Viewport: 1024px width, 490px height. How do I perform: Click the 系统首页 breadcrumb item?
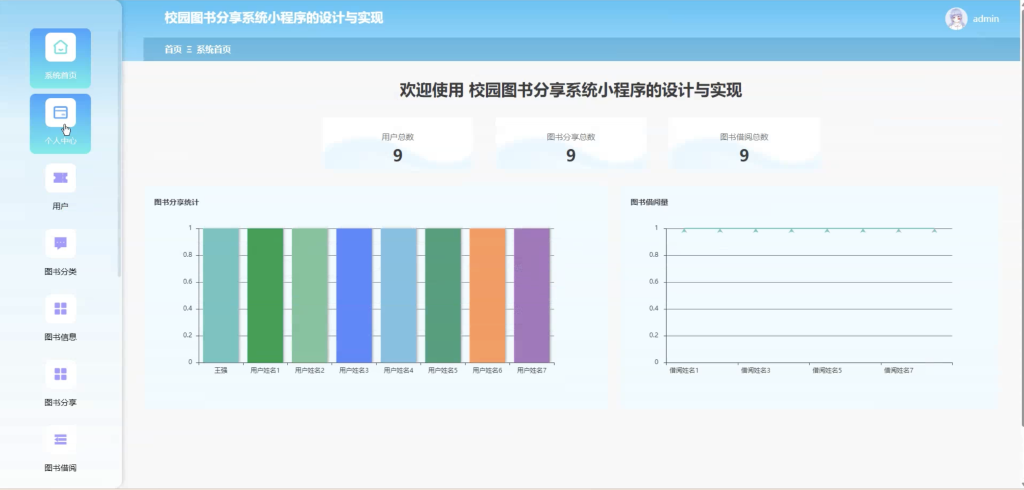click(214, 49)
